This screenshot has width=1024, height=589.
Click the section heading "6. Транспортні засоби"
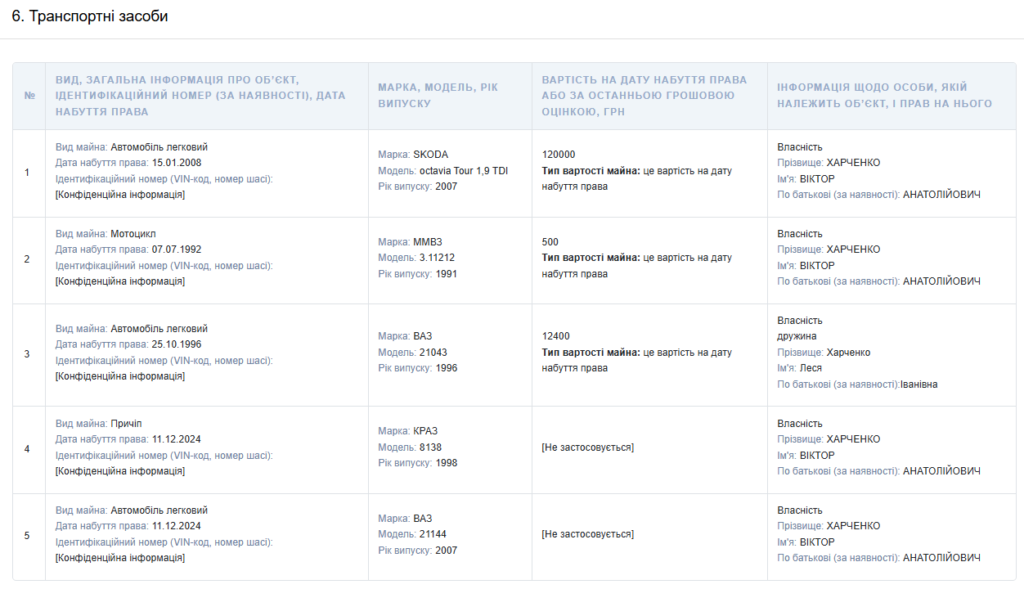coord(90,17)
